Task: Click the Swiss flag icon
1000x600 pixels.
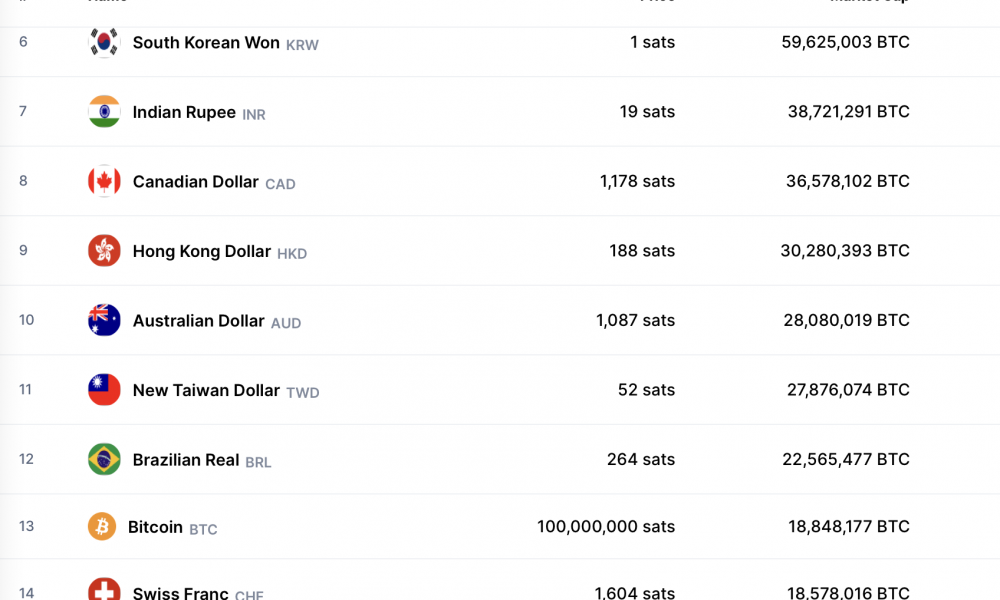Action: [104, 590]
